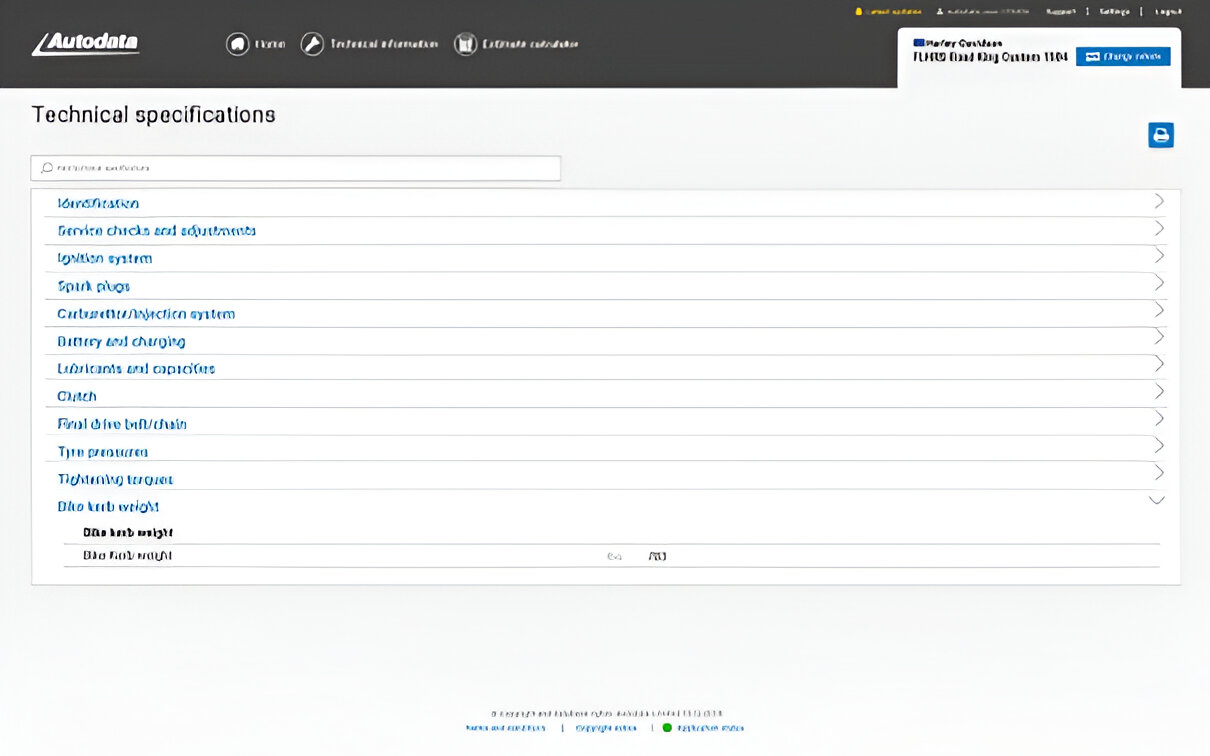Click the Change vehicle button
Viewport: 1210px width, 756px height.
coord(1123,57)
